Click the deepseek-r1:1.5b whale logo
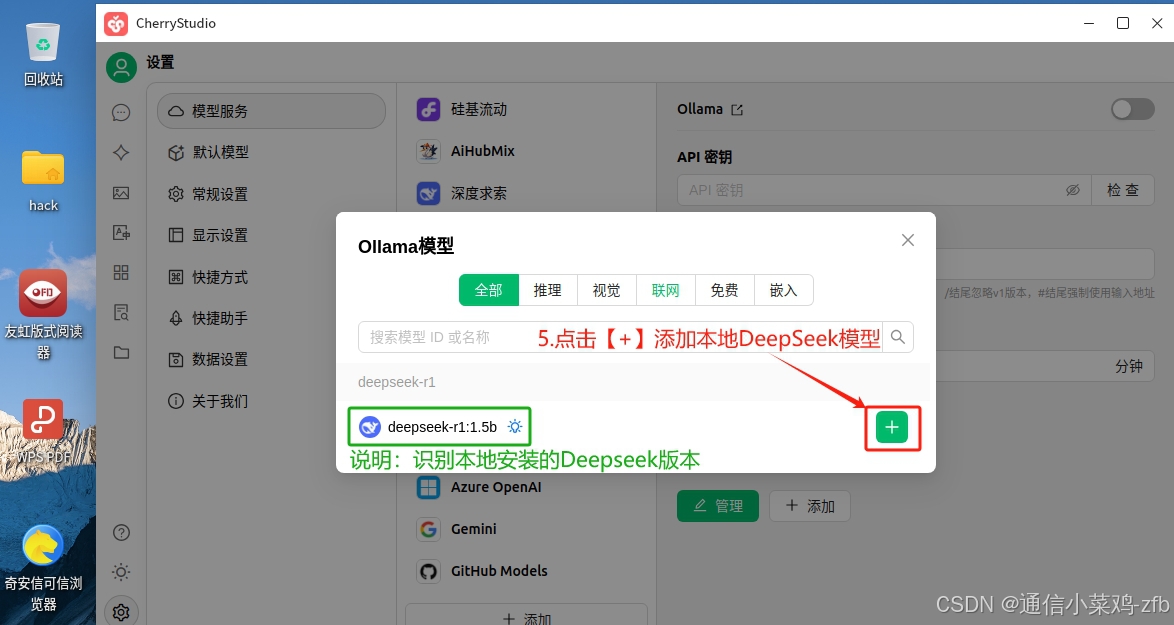 370,427
